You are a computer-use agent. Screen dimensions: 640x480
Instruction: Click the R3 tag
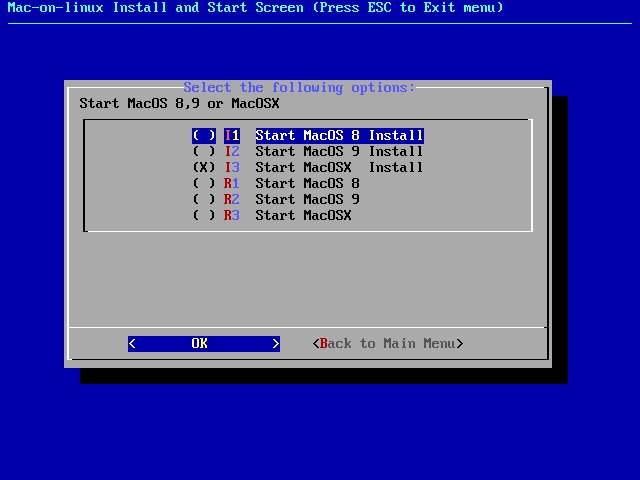[232, 215]
